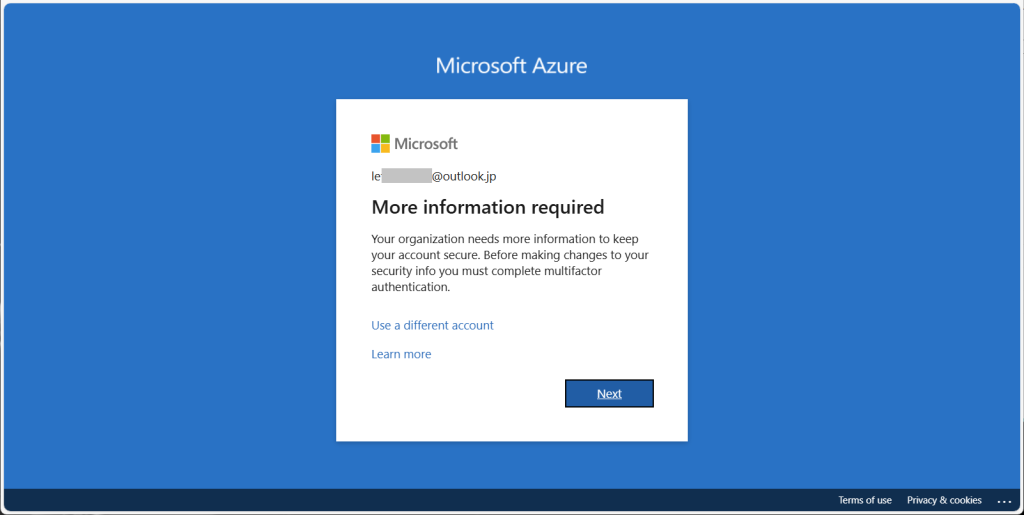Click the gray redacted portion of the email
Image resolution: width=1024 pixels, height=515 pixels.
coord(406,176)
